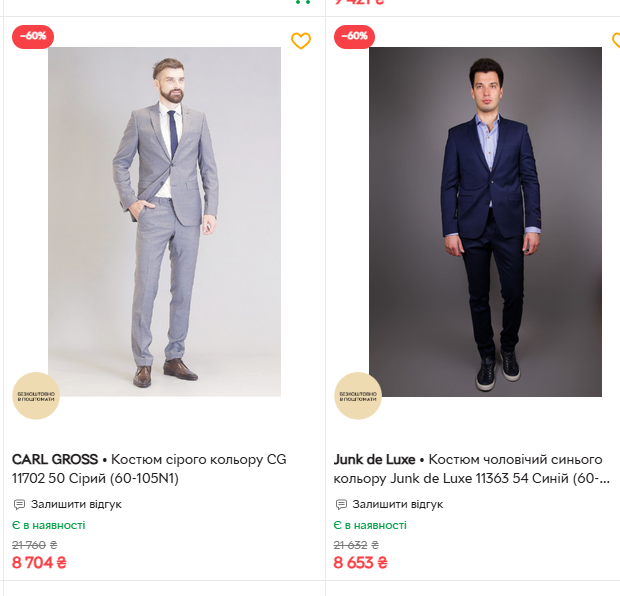Click the comment icon under the CARL GROSS suit
This screenshot has width=620, height=596.
pyautogui.click(x=19, y=504)
